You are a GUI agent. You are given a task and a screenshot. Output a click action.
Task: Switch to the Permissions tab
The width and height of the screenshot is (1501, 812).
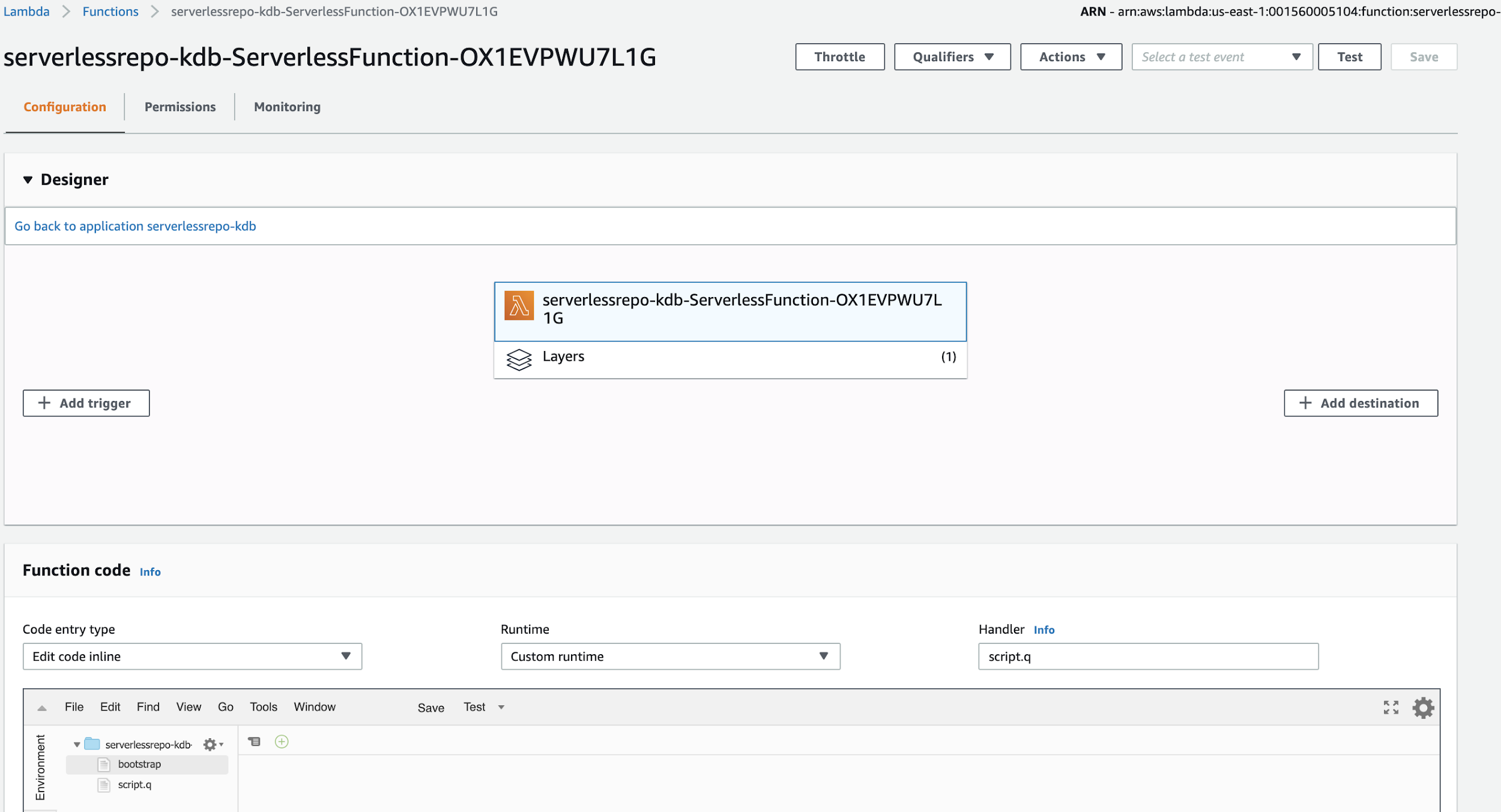(x=180, y=107)
